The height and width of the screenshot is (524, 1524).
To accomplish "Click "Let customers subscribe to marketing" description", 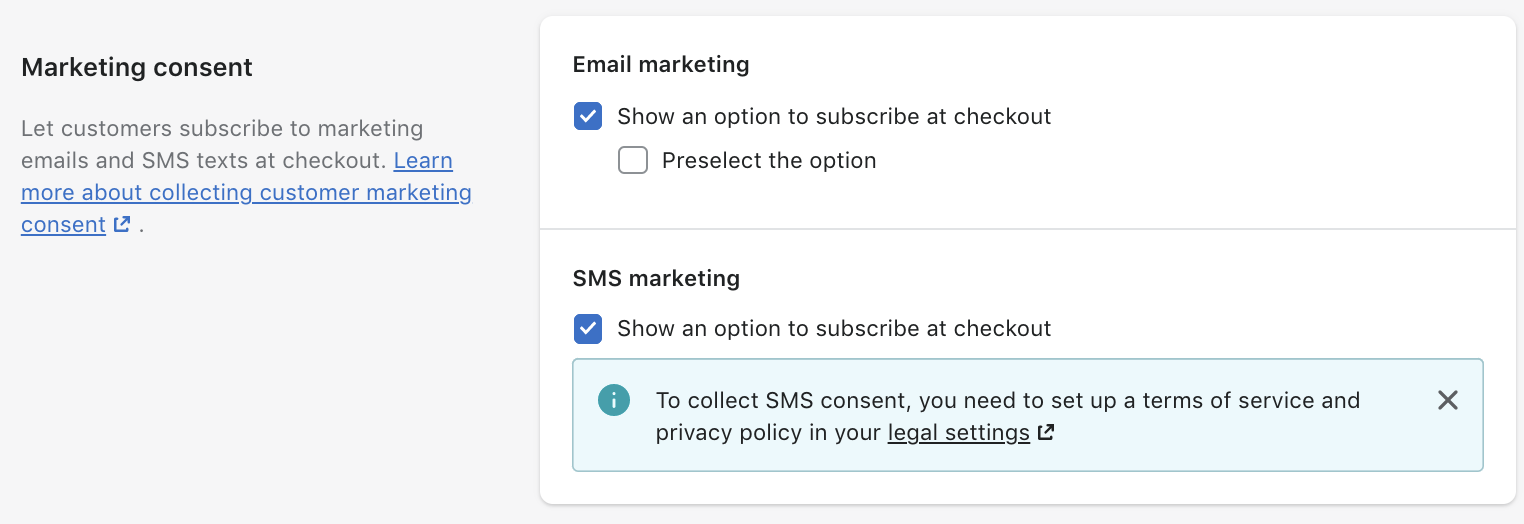I will (x=222, y=128).
